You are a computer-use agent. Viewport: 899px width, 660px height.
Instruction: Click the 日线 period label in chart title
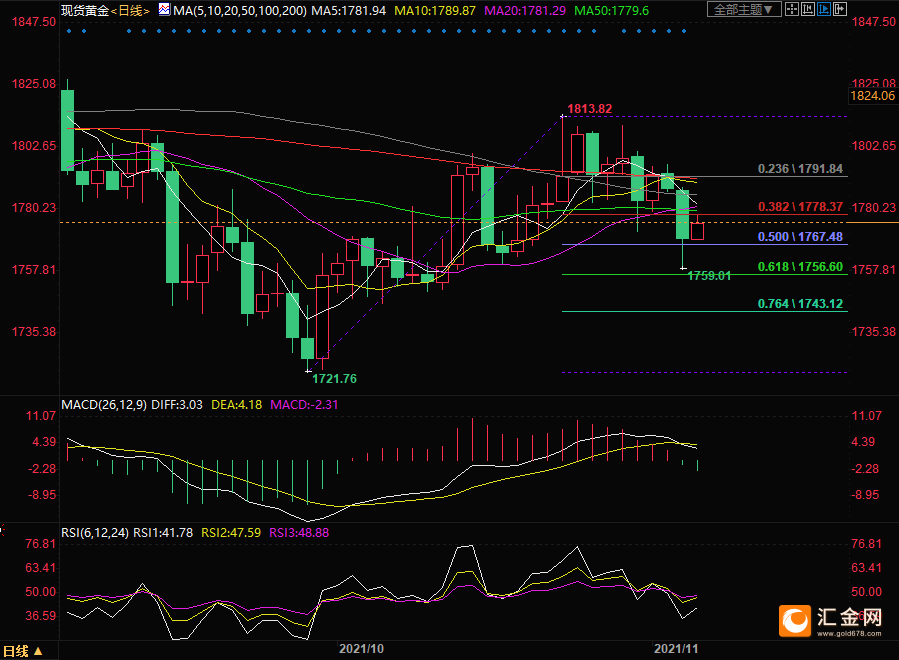pyautogui.click(x=130, y=10)
